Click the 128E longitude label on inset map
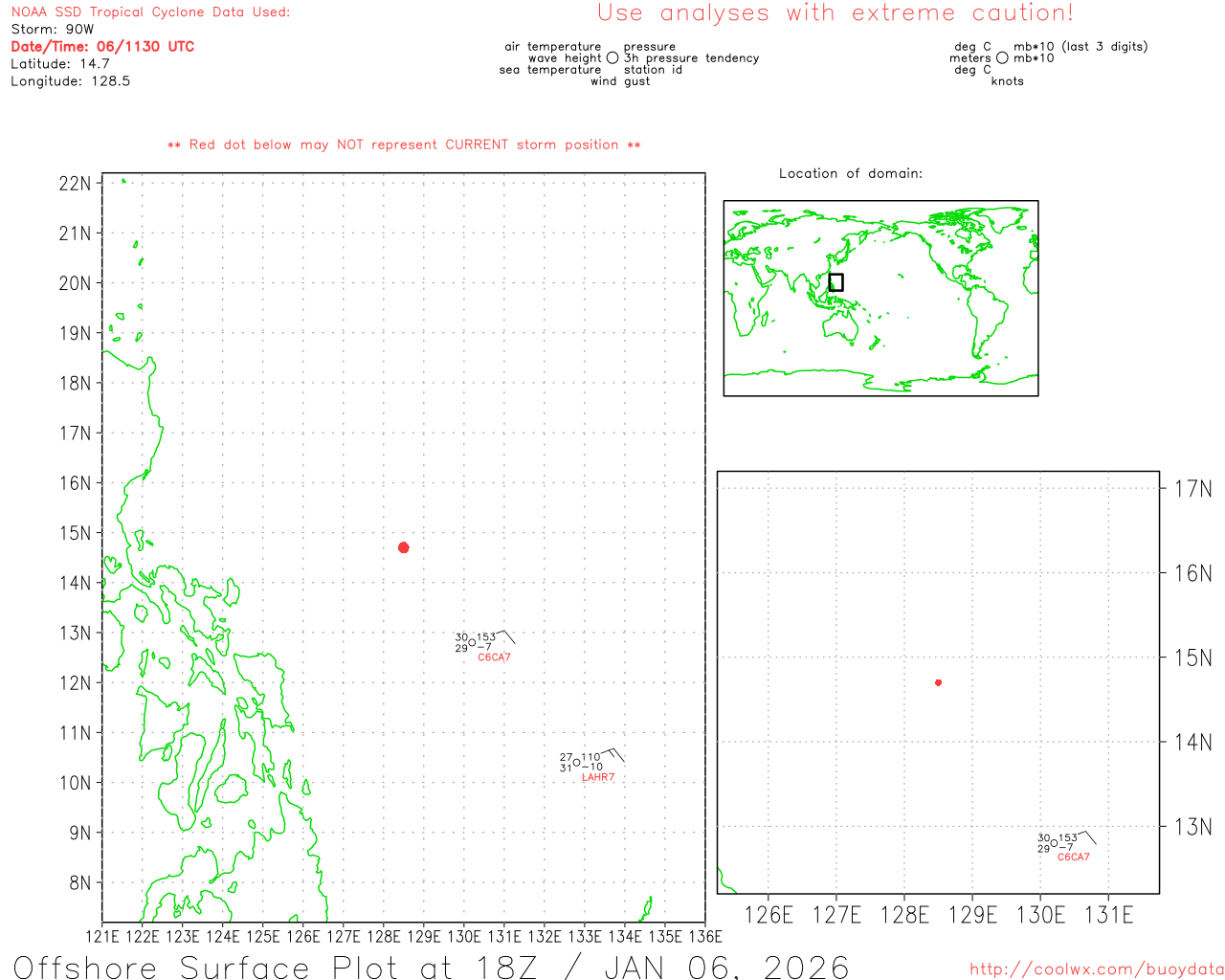 (904, 915)
